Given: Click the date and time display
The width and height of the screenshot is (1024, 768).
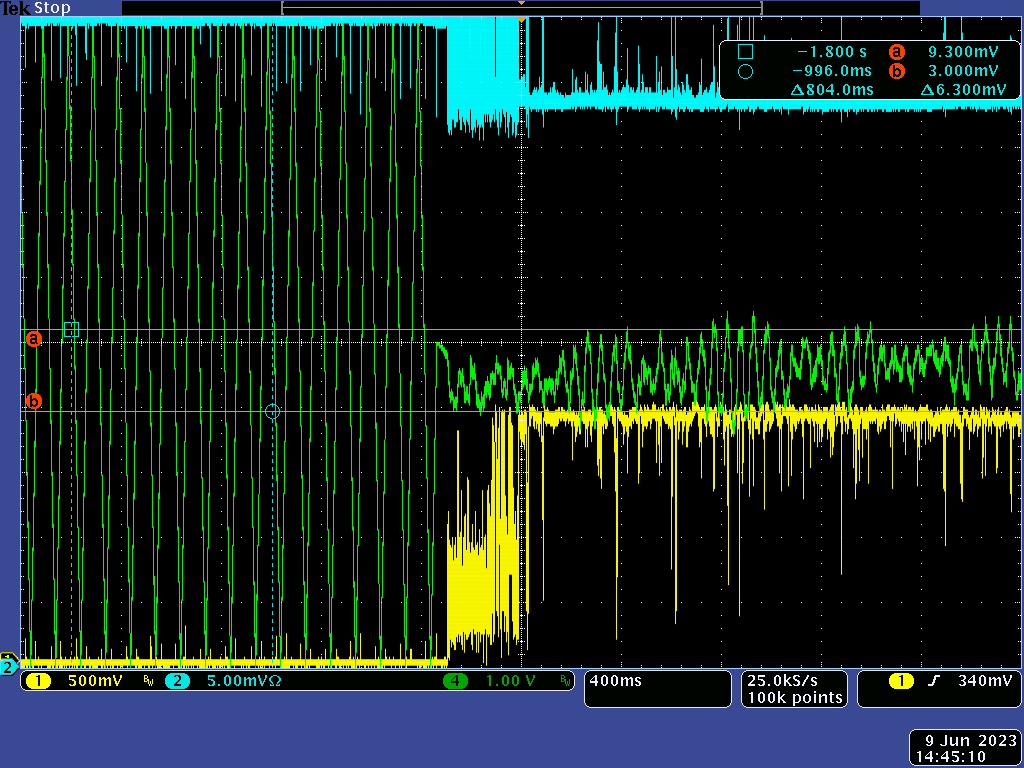Looking at the screenshot, I should coord(964,748).
